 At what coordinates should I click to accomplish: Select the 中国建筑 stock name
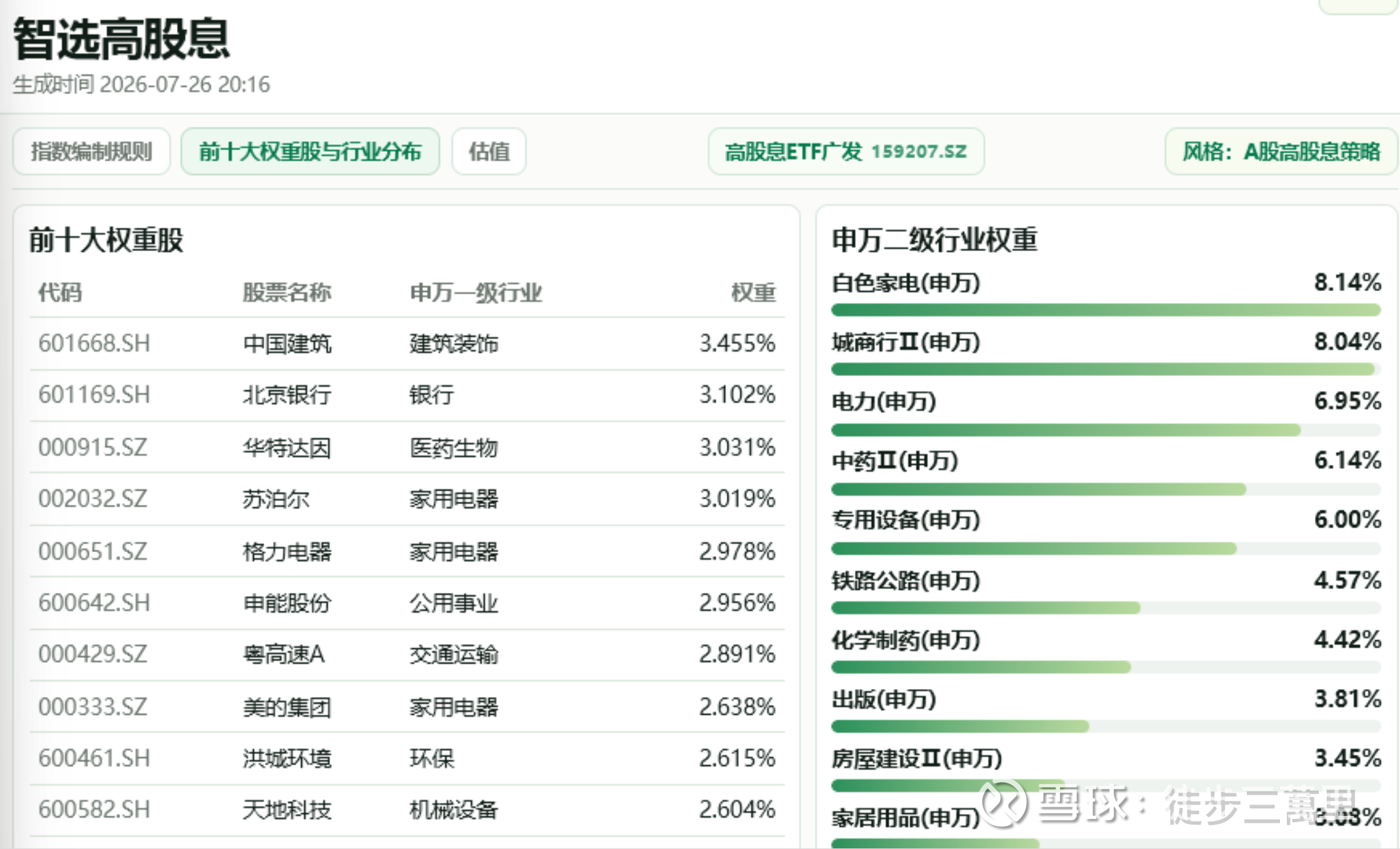287,343
